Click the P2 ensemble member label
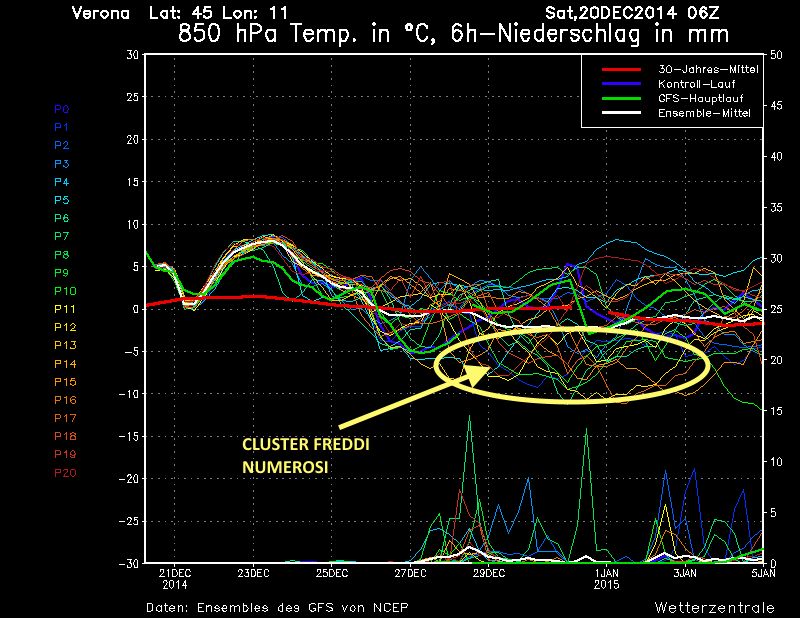Viewport: 800px width, 618px height. [62, 145]
